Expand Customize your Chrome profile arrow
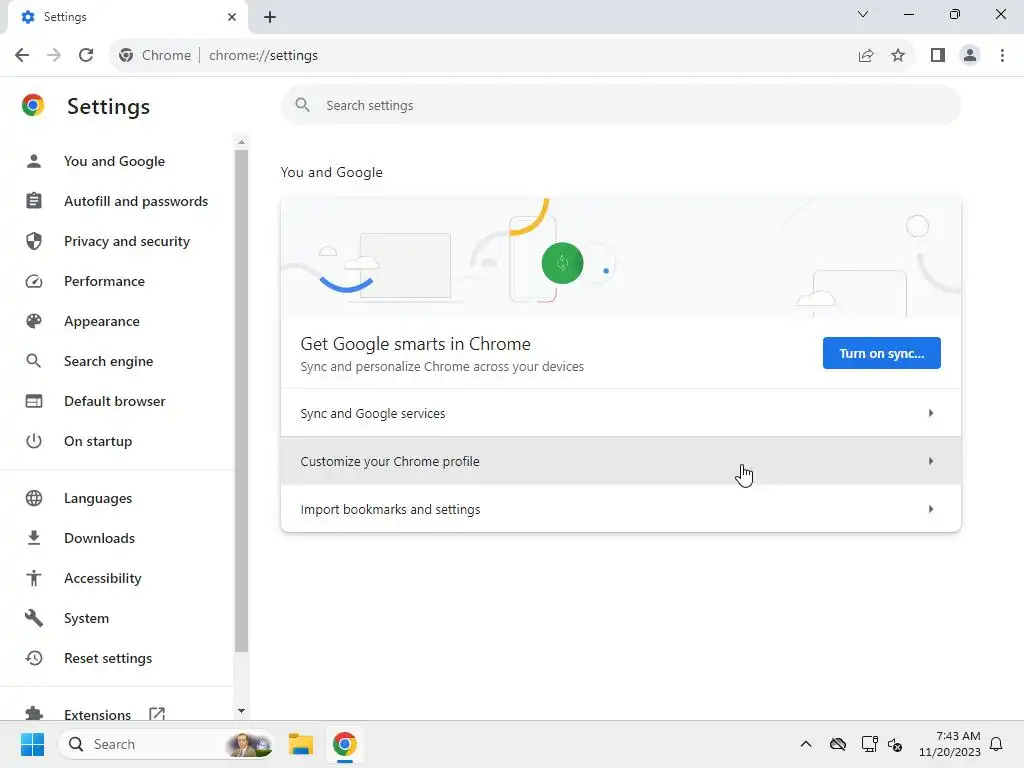The height and width of the screenshot is (768, 1024). [931, 461]
